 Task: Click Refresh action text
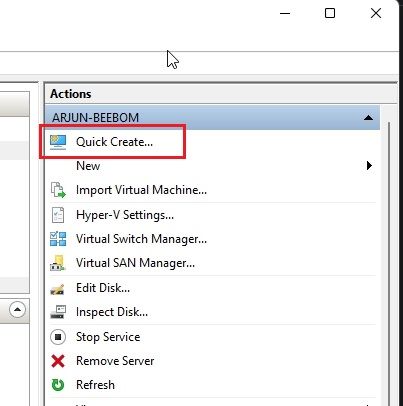click(95, 385)
